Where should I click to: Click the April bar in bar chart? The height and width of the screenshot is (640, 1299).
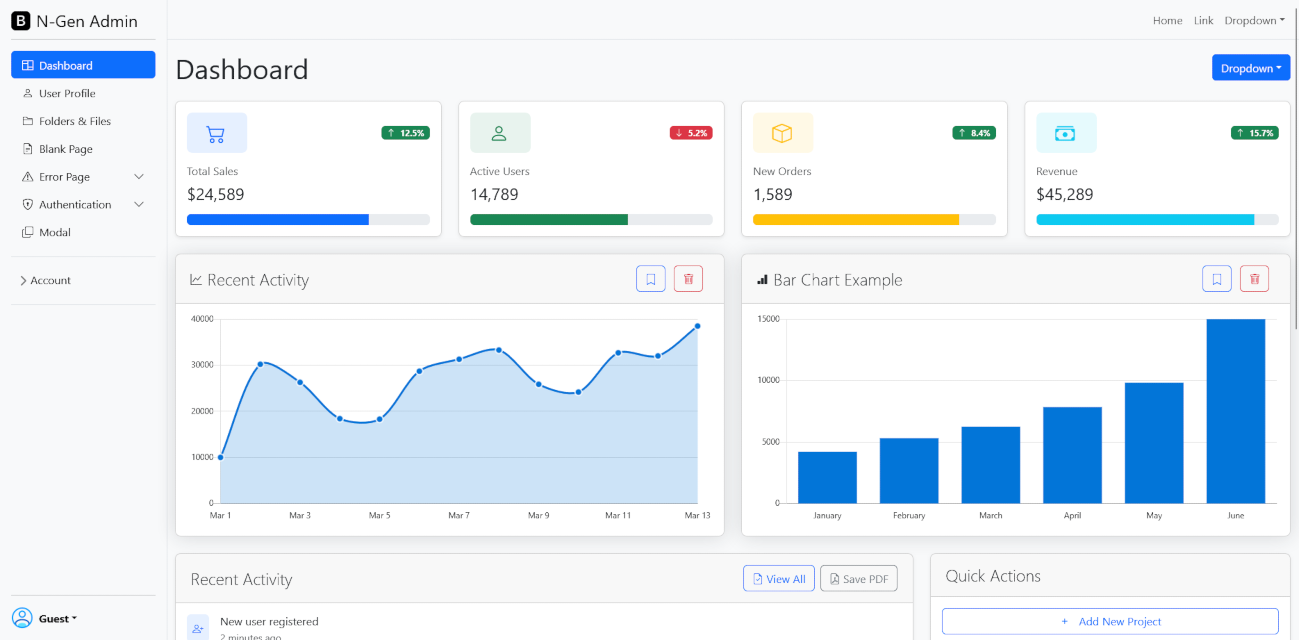(1072, 455)
